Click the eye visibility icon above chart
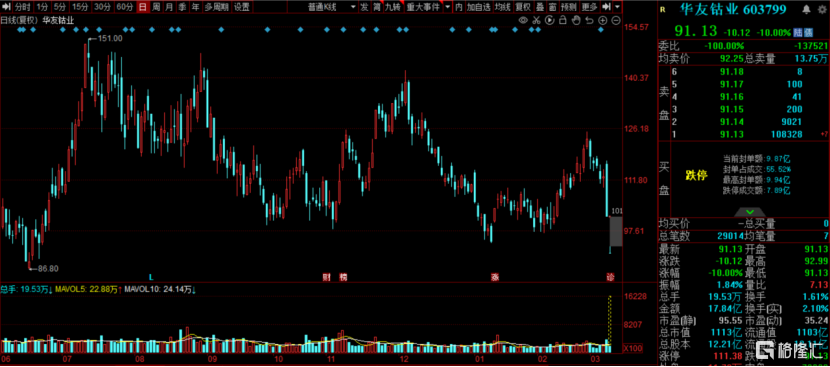This screenshot has width=830, height=367. (x=523, y=21)
